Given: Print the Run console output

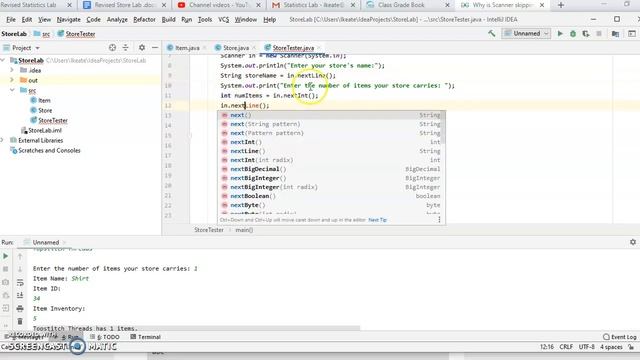Looking at the screenshot, I should [x=20, y=309].
